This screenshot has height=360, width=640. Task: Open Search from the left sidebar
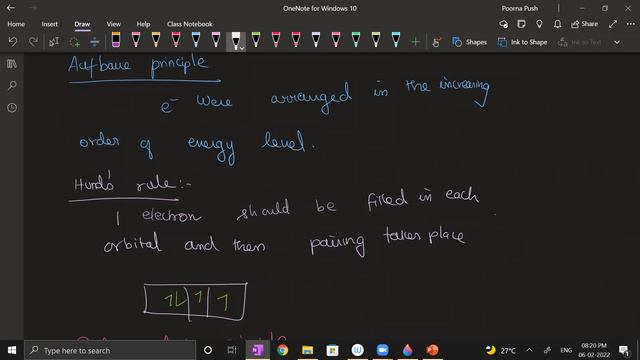pos(12,85)
